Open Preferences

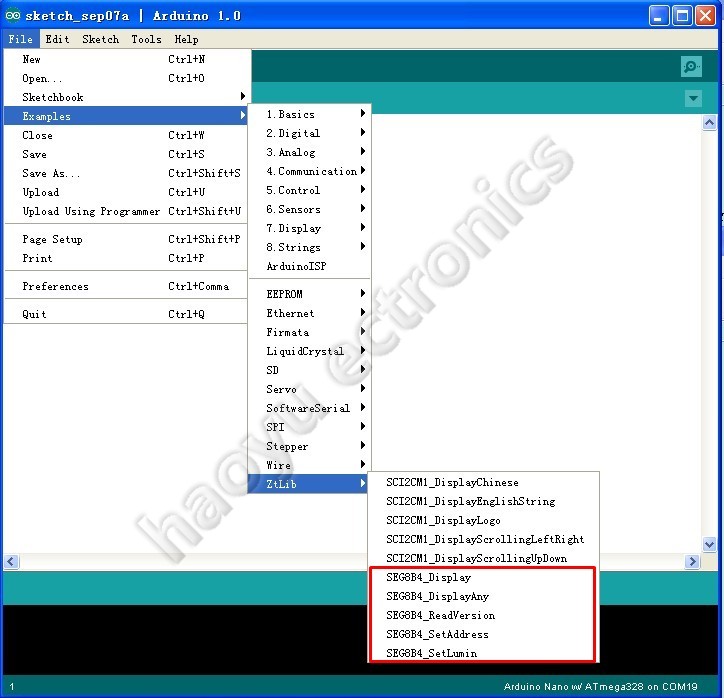(126, 286)
